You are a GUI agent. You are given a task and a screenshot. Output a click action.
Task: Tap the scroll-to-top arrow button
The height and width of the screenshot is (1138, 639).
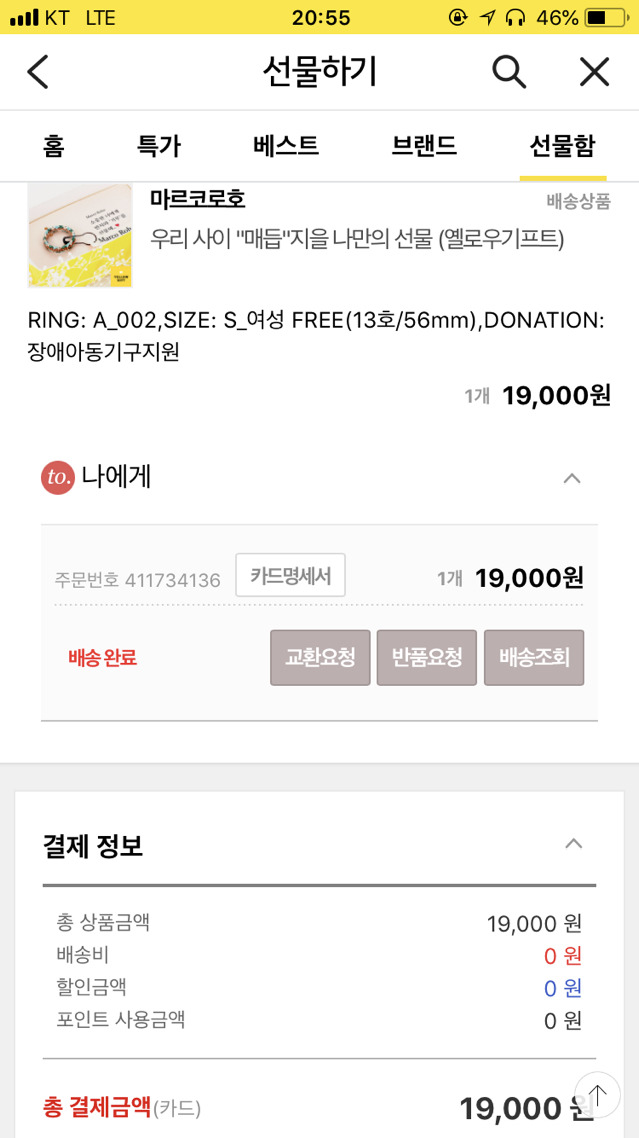pos(597,1094)
